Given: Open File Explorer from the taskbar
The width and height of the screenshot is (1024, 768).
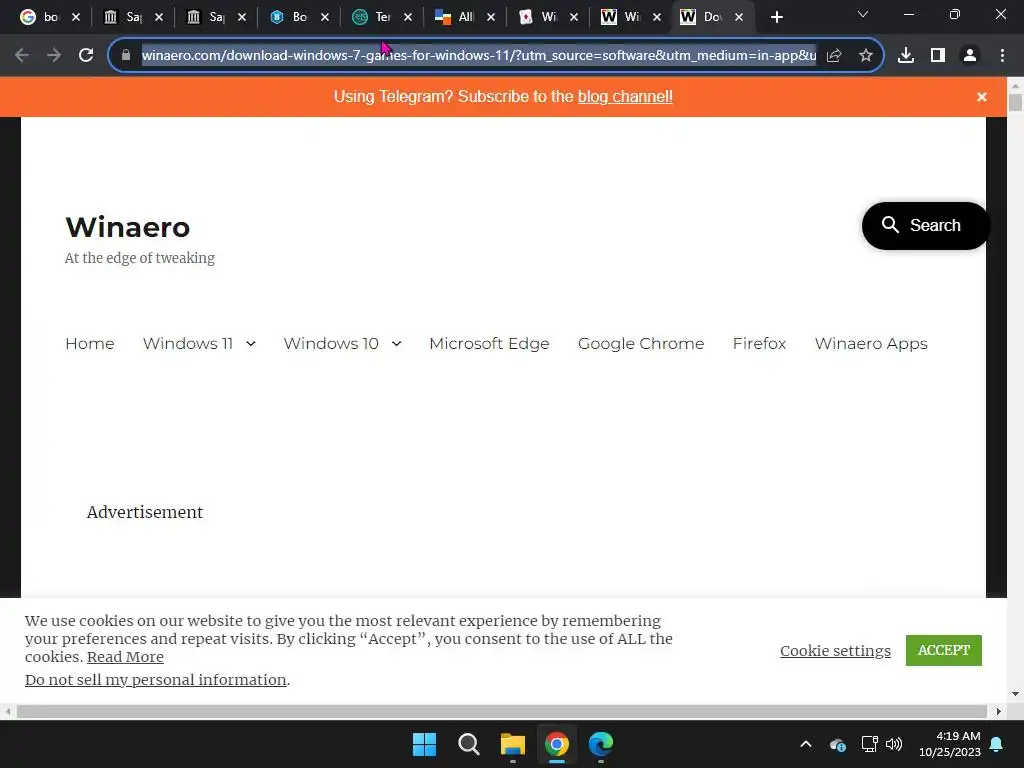Looking at the screenshot, I should (x=513, y=744).
